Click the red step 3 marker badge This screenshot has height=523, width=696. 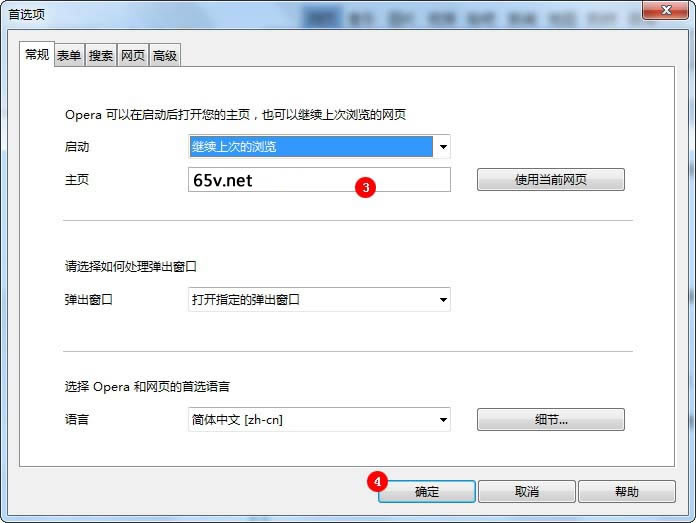tap(365, 187)
